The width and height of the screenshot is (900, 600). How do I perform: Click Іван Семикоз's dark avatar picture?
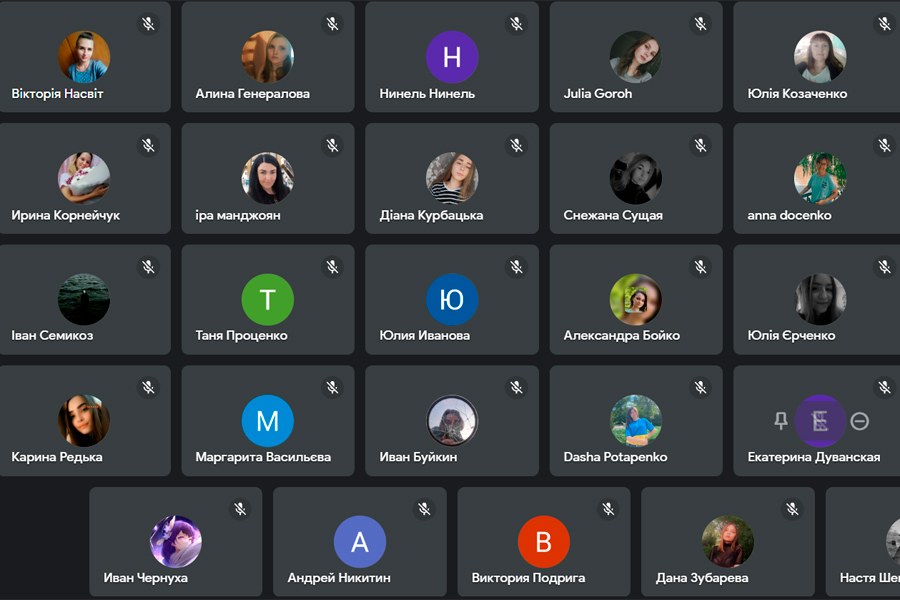point(84,300)
